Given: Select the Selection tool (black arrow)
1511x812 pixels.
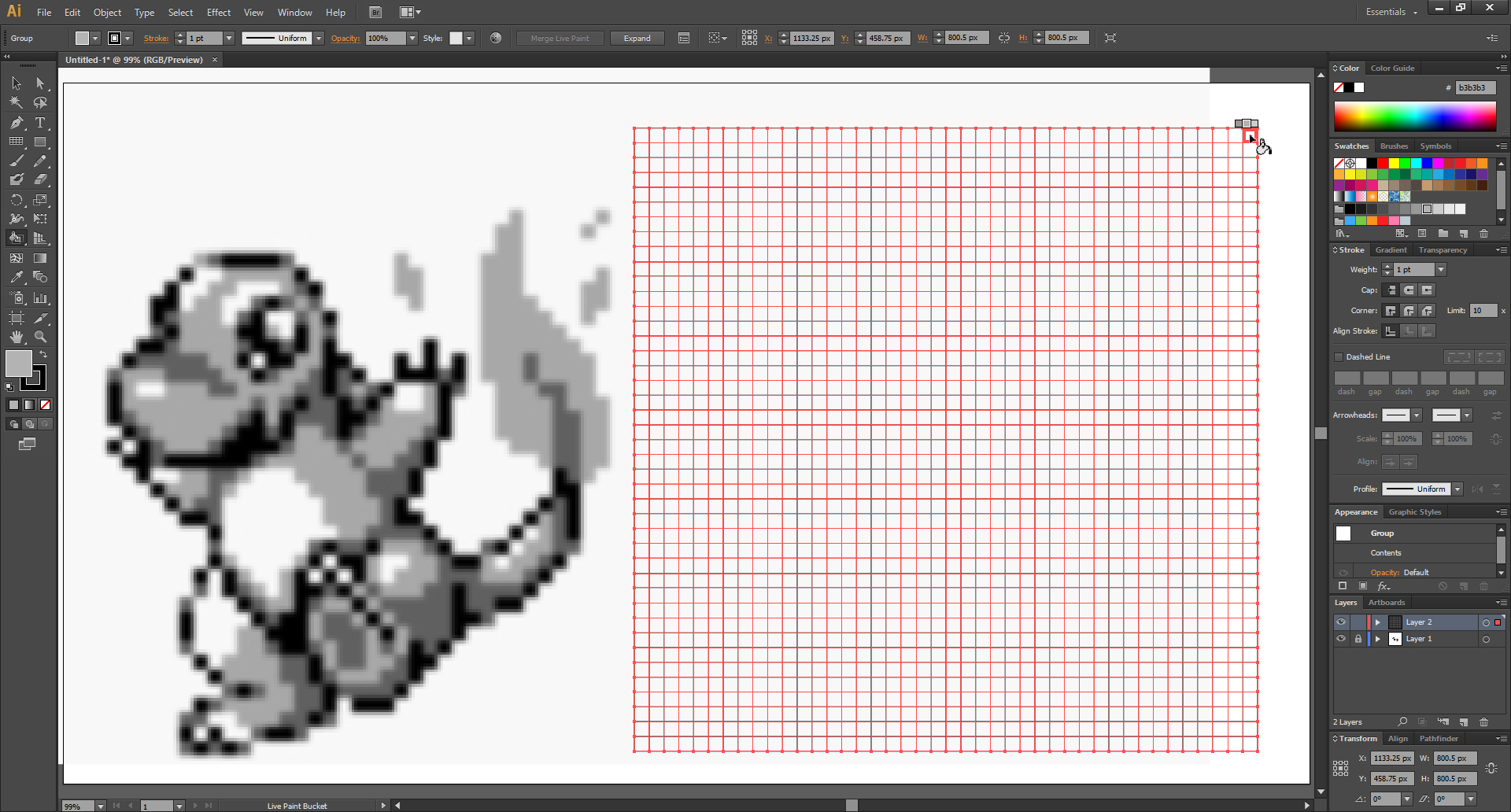Looking at the screenshot, I should tap(17, 83).
